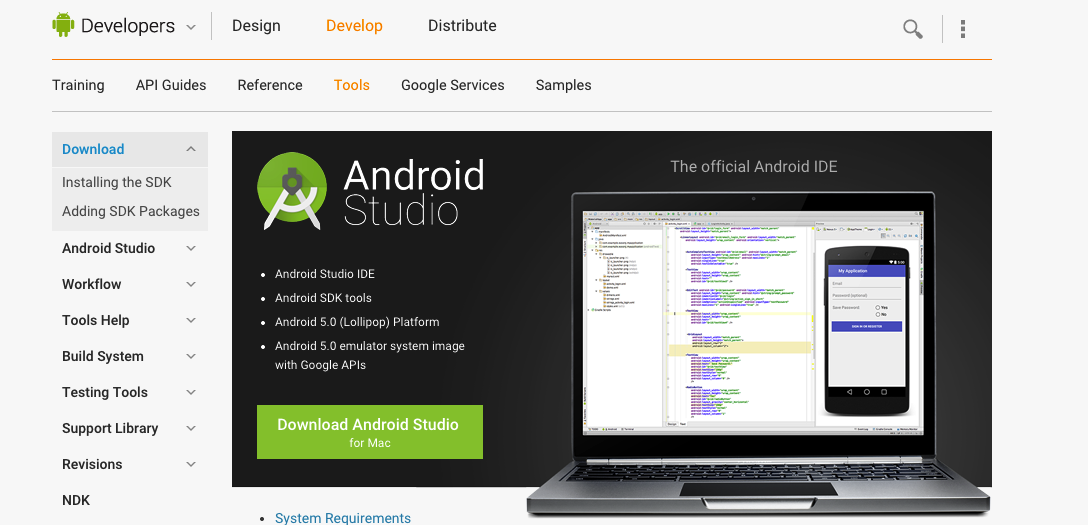Click 'Android 5.0 (Lollipop) Platform' text
This screenshot has width=1088, height=525.
tap(357, 322)
